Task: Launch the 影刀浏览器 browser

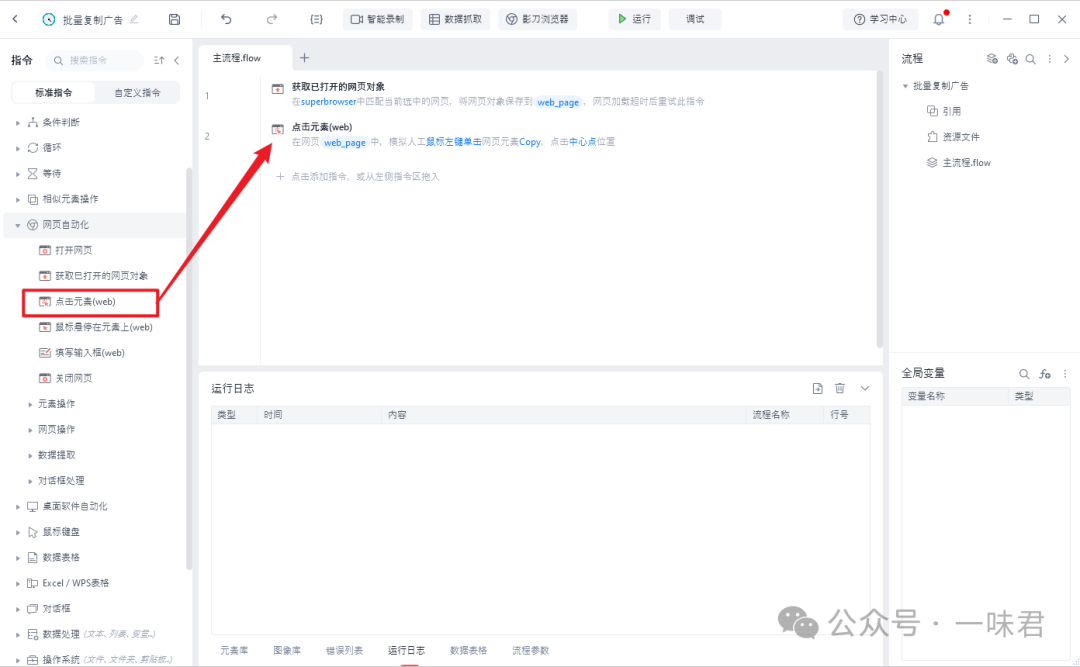Action: pos(538,18)
